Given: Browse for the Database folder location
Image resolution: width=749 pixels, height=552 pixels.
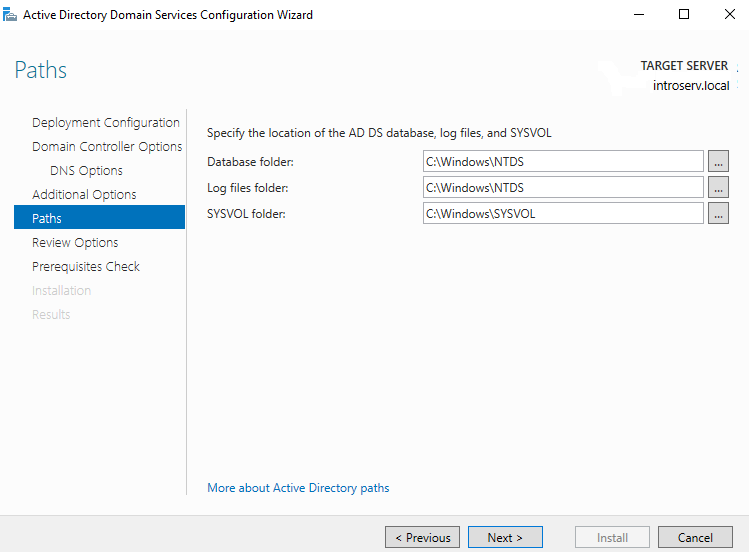Looking at the screenshot, I should click(718, 161).
